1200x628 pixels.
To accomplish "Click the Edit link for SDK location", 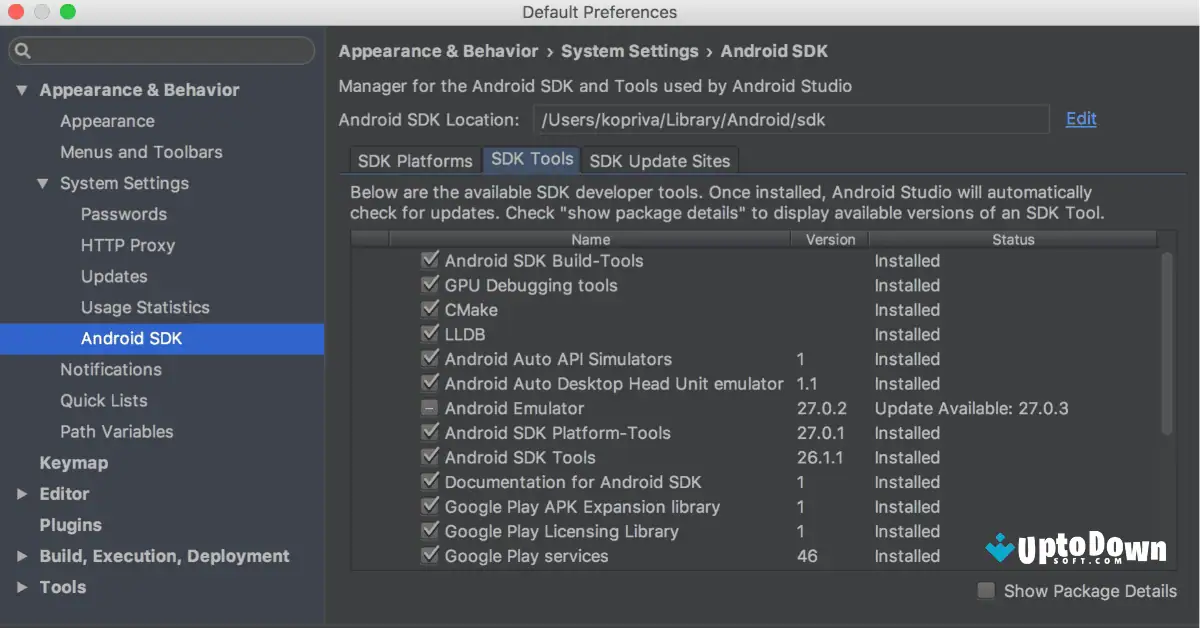I will click(1080, 119).
